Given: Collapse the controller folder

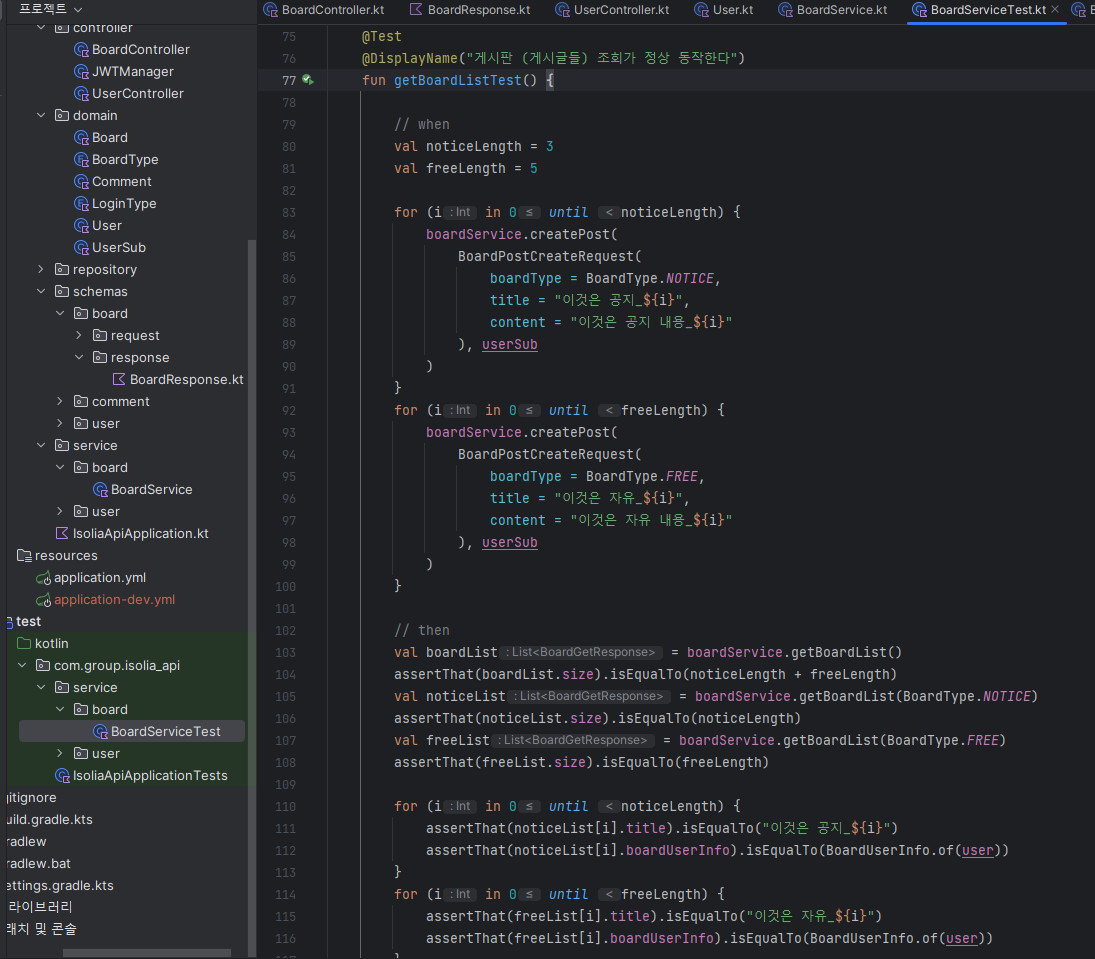Looking at the screenshot, I should coord(41,27).
